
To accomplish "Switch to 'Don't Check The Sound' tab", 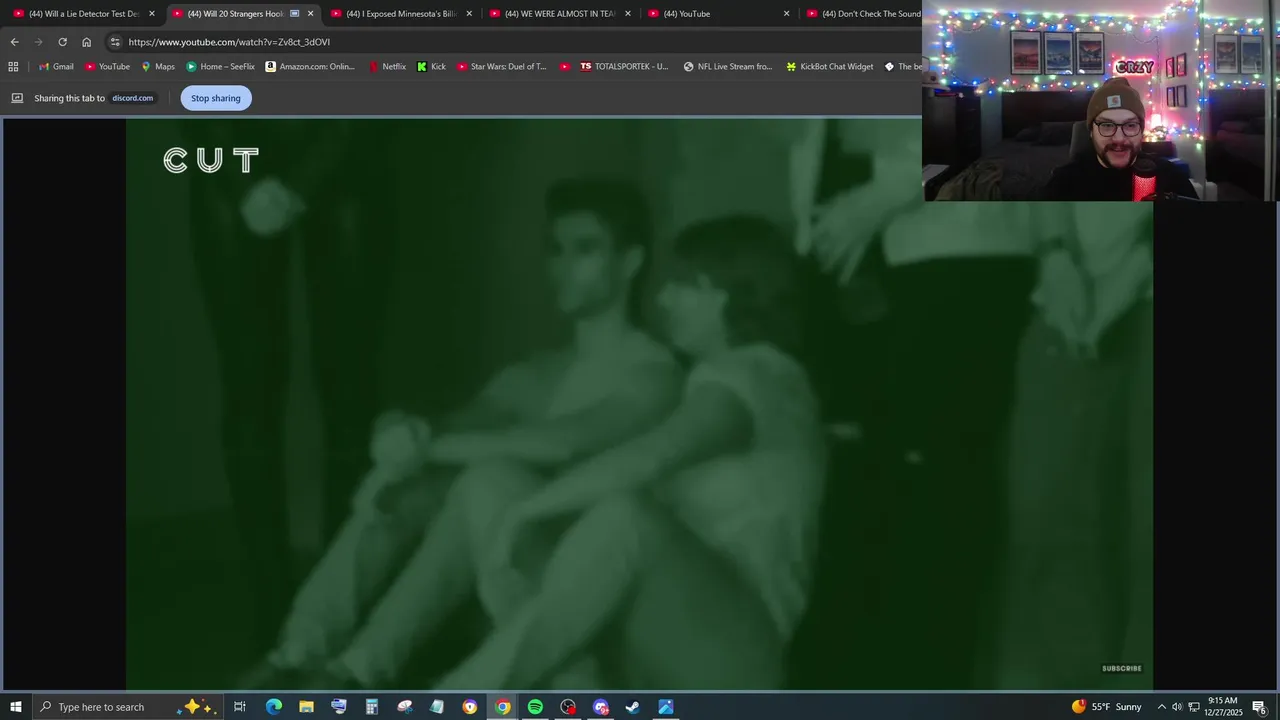I will 863,14.
